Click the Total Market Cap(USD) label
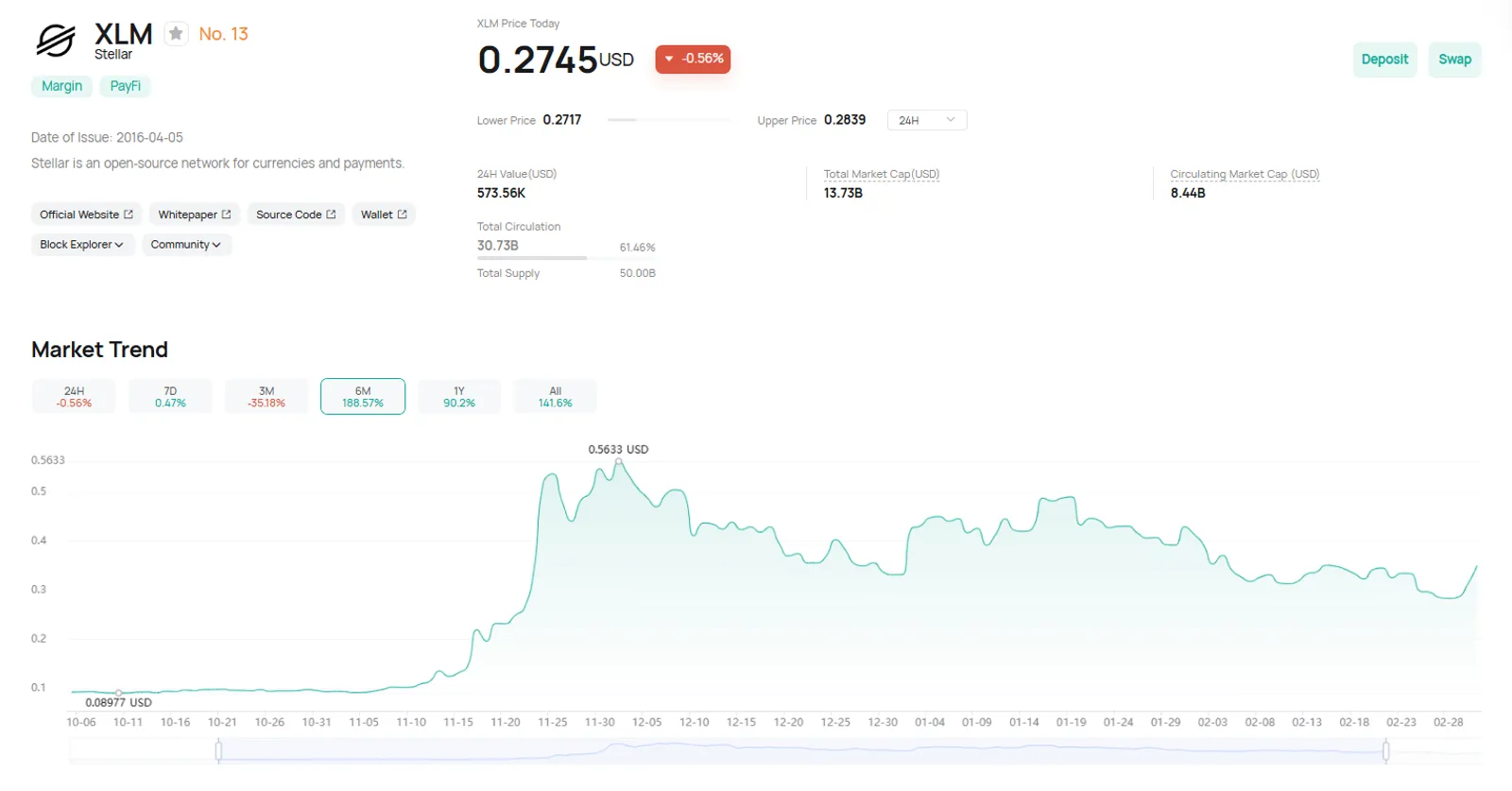 (882, 174)
